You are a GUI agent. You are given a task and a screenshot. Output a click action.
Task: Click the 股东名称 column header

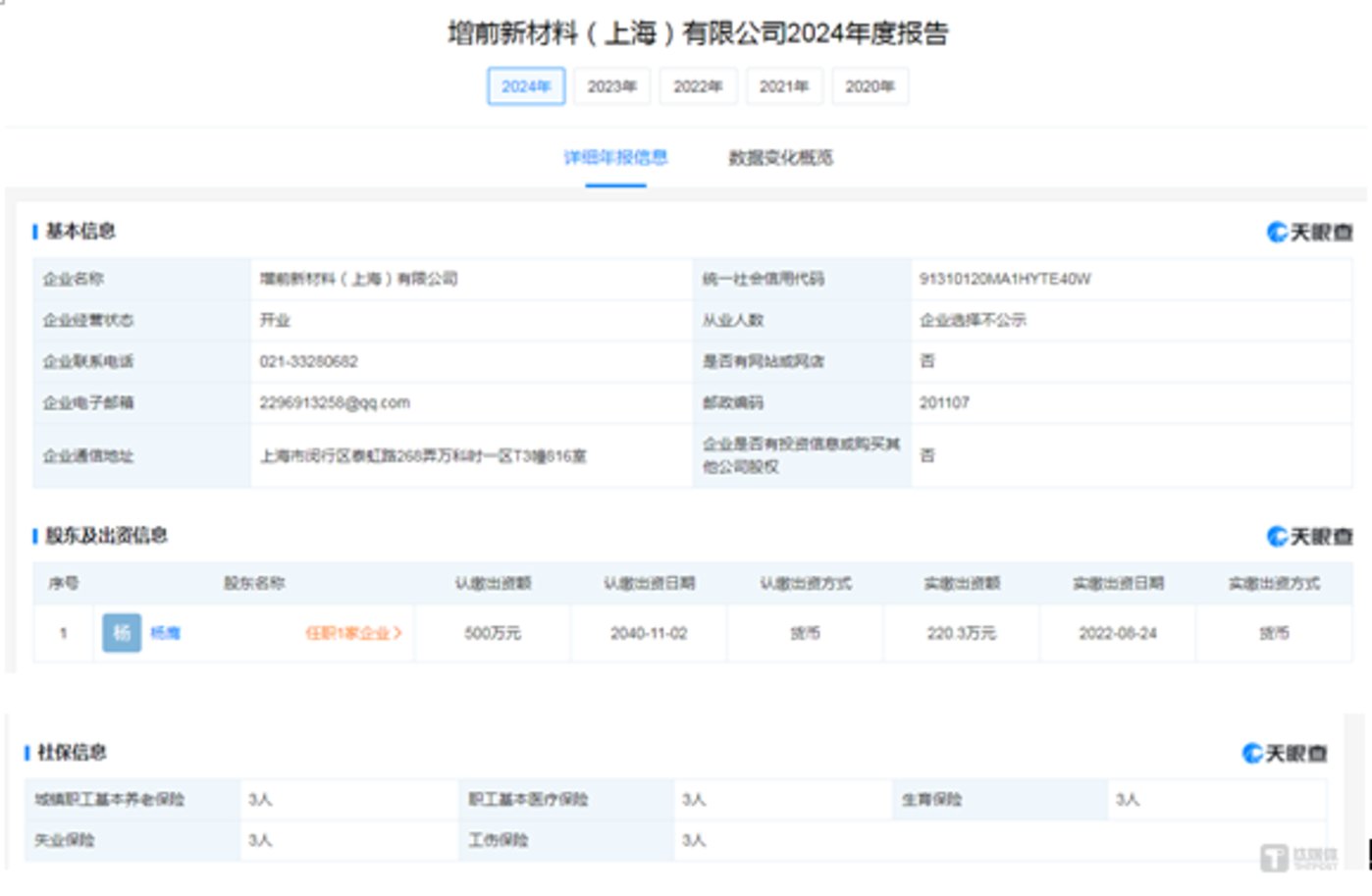pyautogui.click(x=254, y=583)
